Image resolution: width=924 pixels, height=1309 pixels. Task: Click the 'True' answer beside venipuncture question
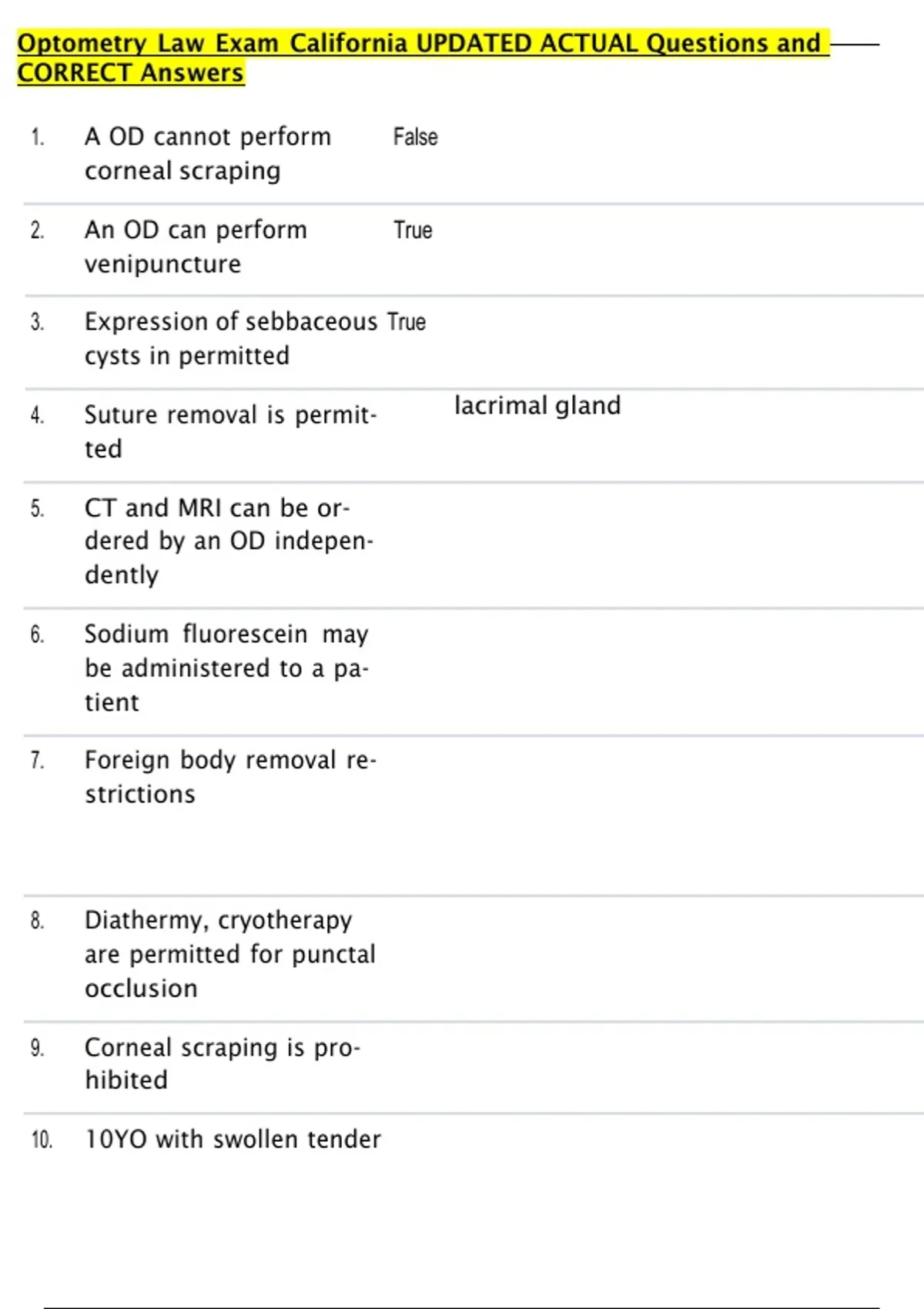point(413,230)
